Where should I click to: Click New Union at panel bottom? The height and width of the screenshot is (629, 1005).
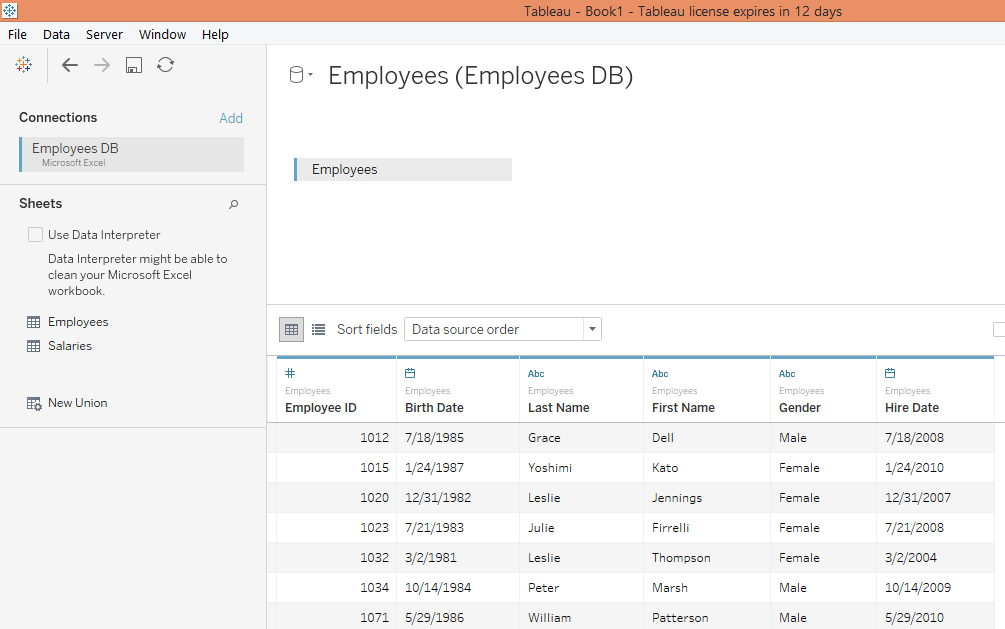(x=76, y=402)
